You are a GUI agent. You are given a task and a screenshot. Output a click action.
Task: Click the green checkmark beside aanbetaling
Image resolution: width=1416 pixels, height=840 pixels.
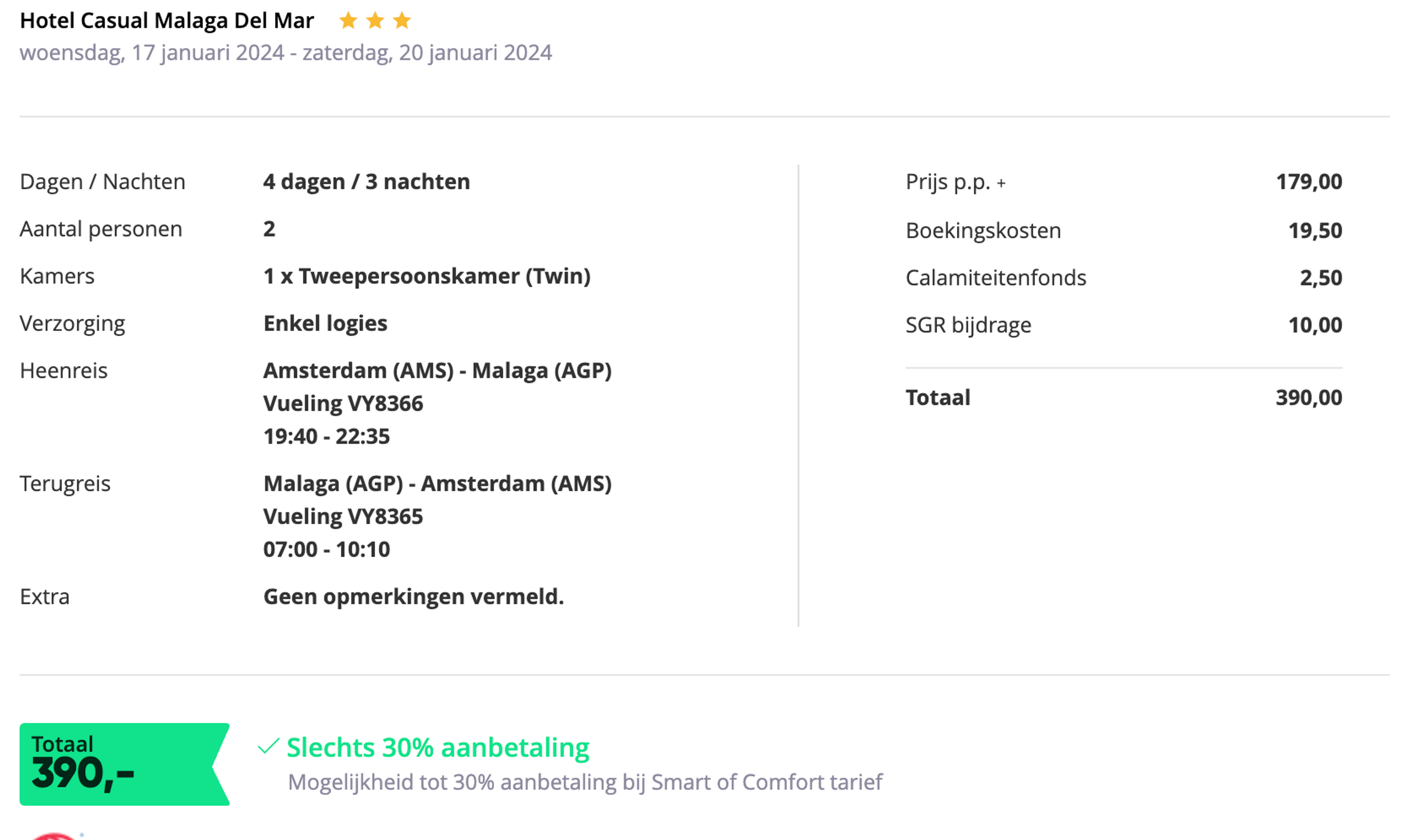pyautogui.click(x=268, y=747)
